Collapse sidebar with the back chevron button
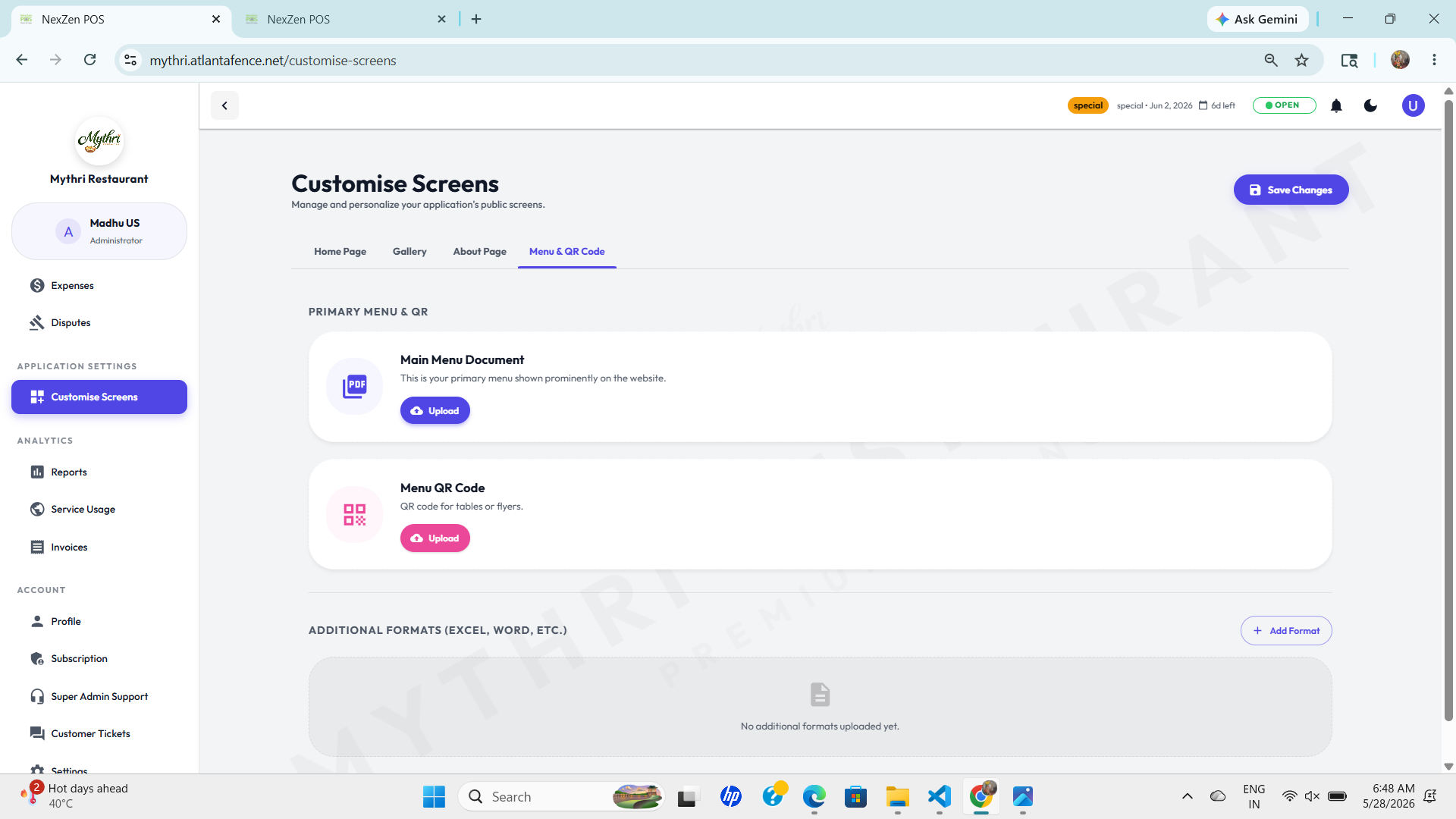The height and width of the screenshot is (819, 1456). pos(224,105)
